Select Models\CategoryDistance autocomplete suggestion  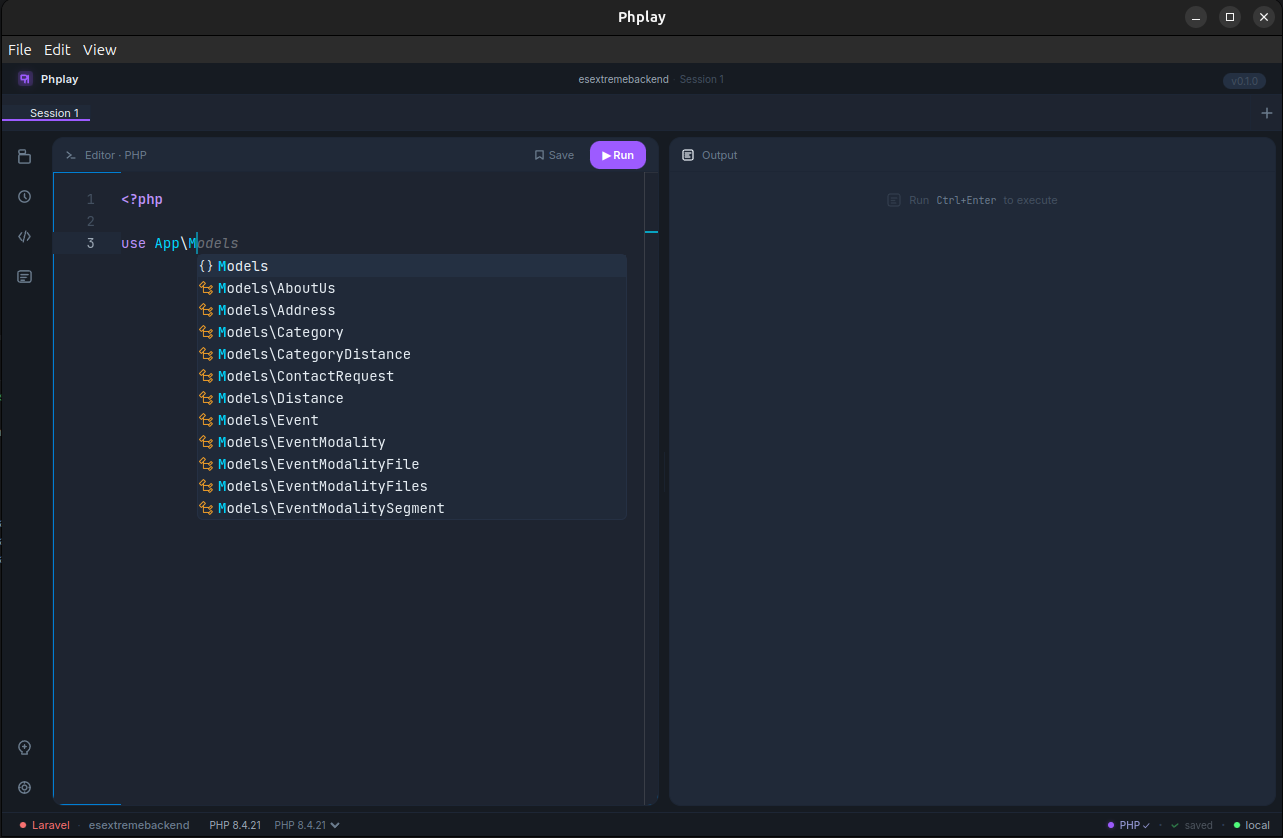412,354
